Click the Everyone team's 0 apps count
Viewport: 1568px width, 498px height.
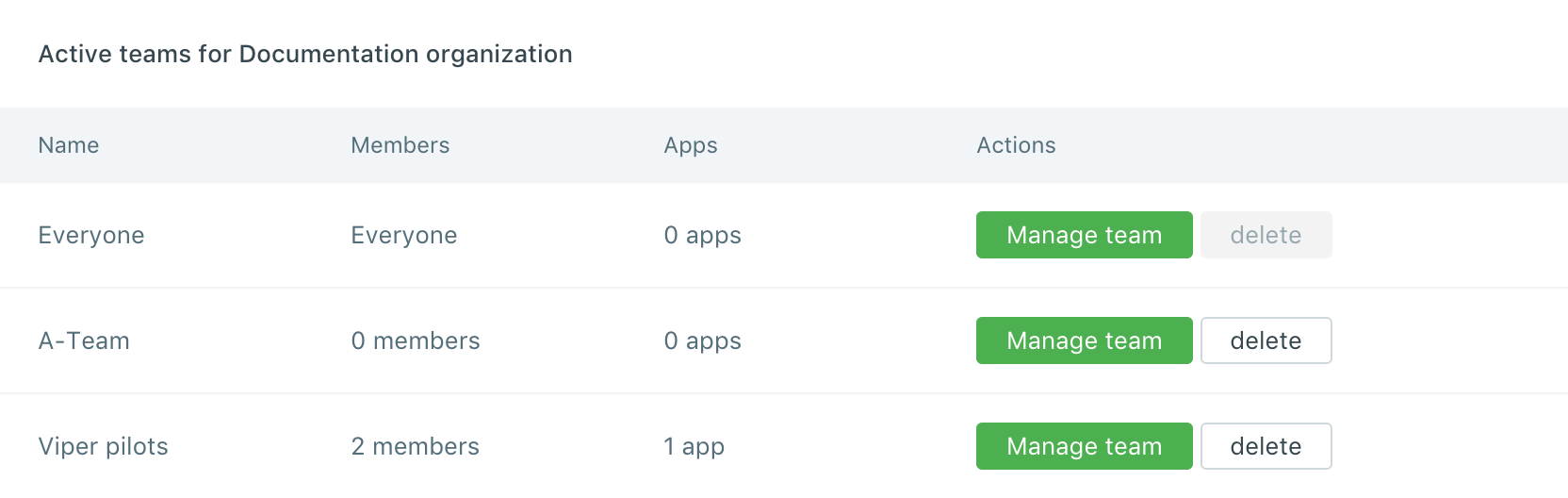pos(703,235)
